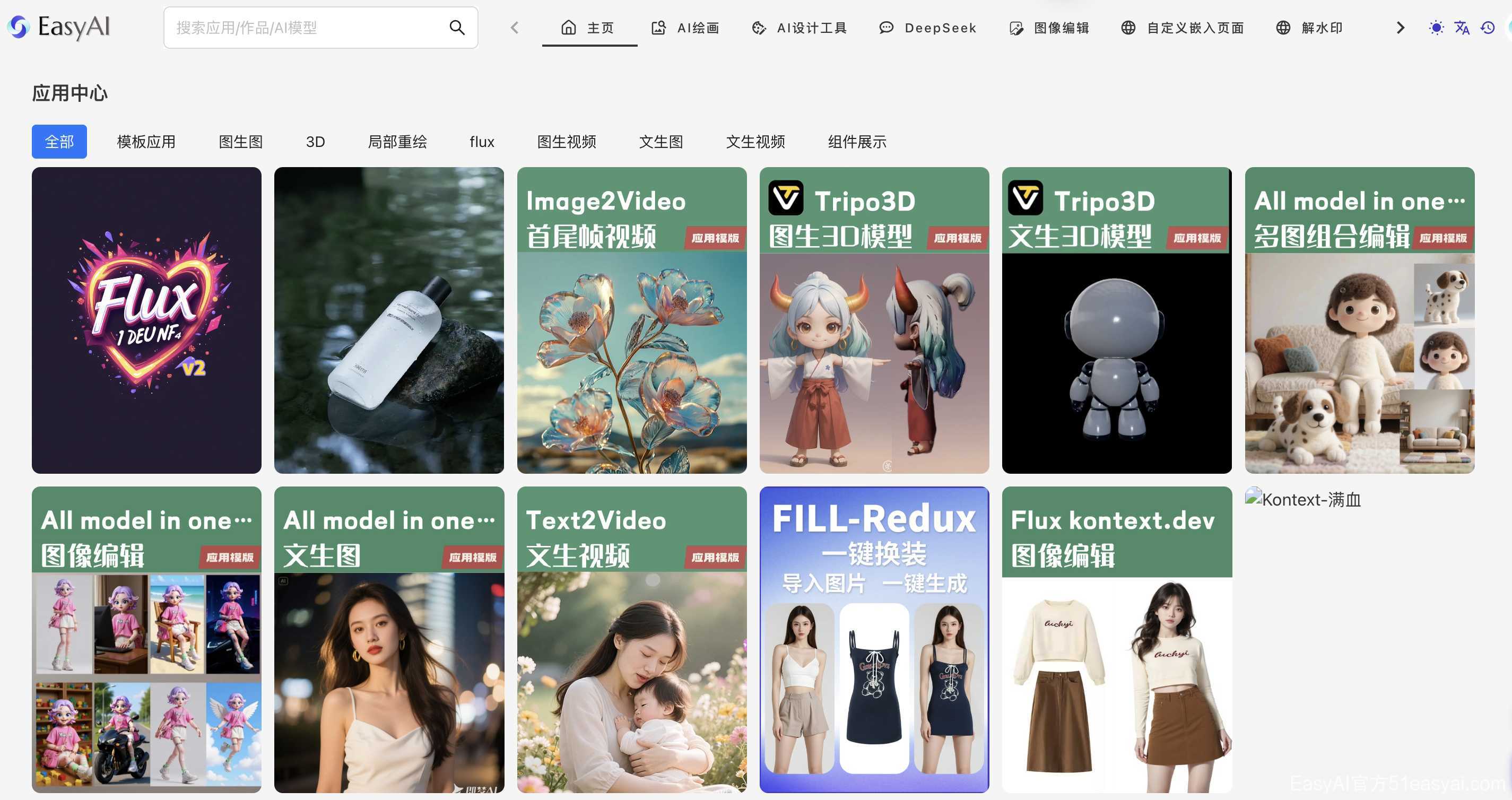Open the history clock icon
This screenshot has height=800, width=1512.
tap(1488, 28)
